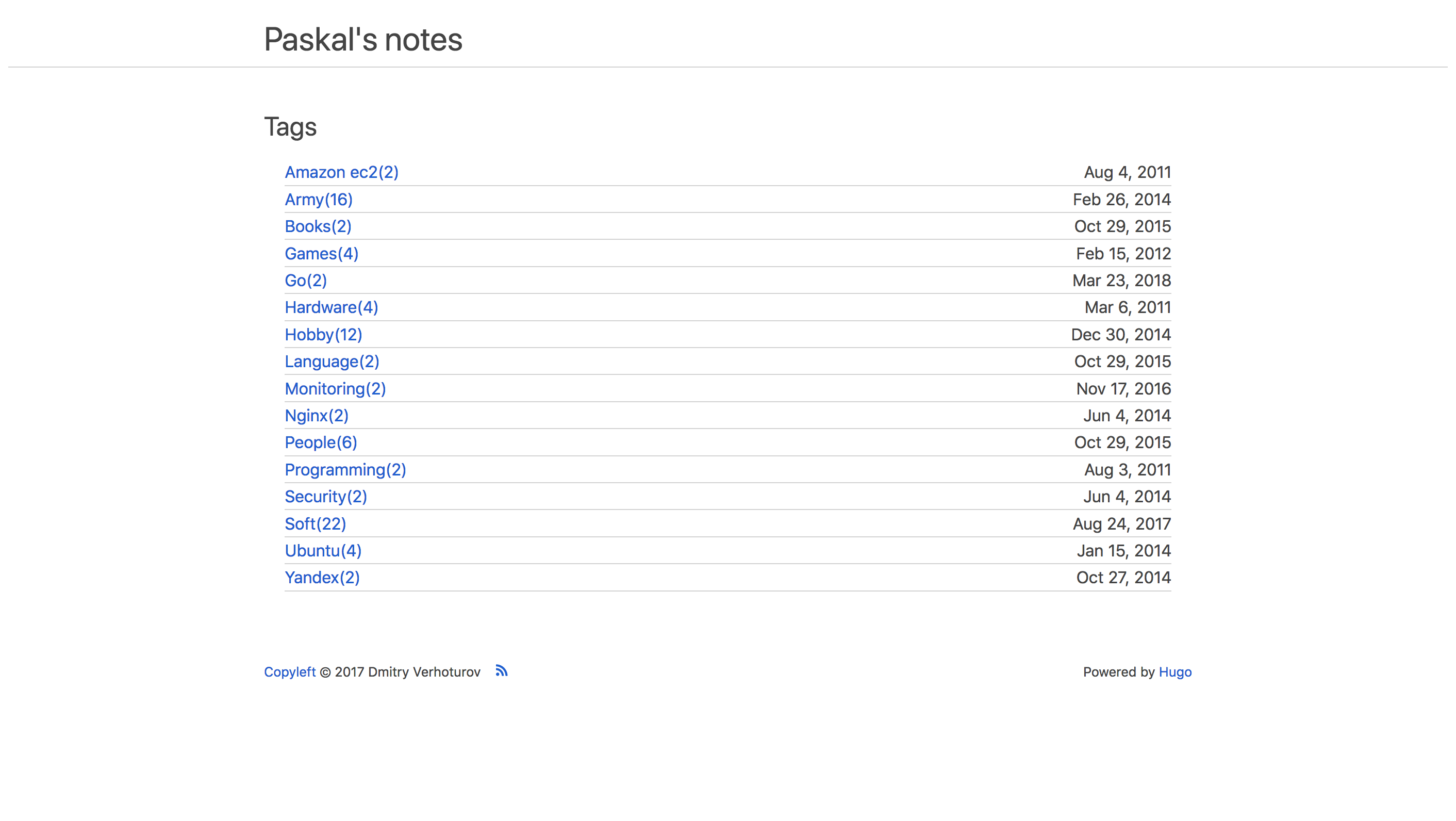Click the date Aug 3, 2011
Screen dimensions: 1456x821
click(1127, 470)
